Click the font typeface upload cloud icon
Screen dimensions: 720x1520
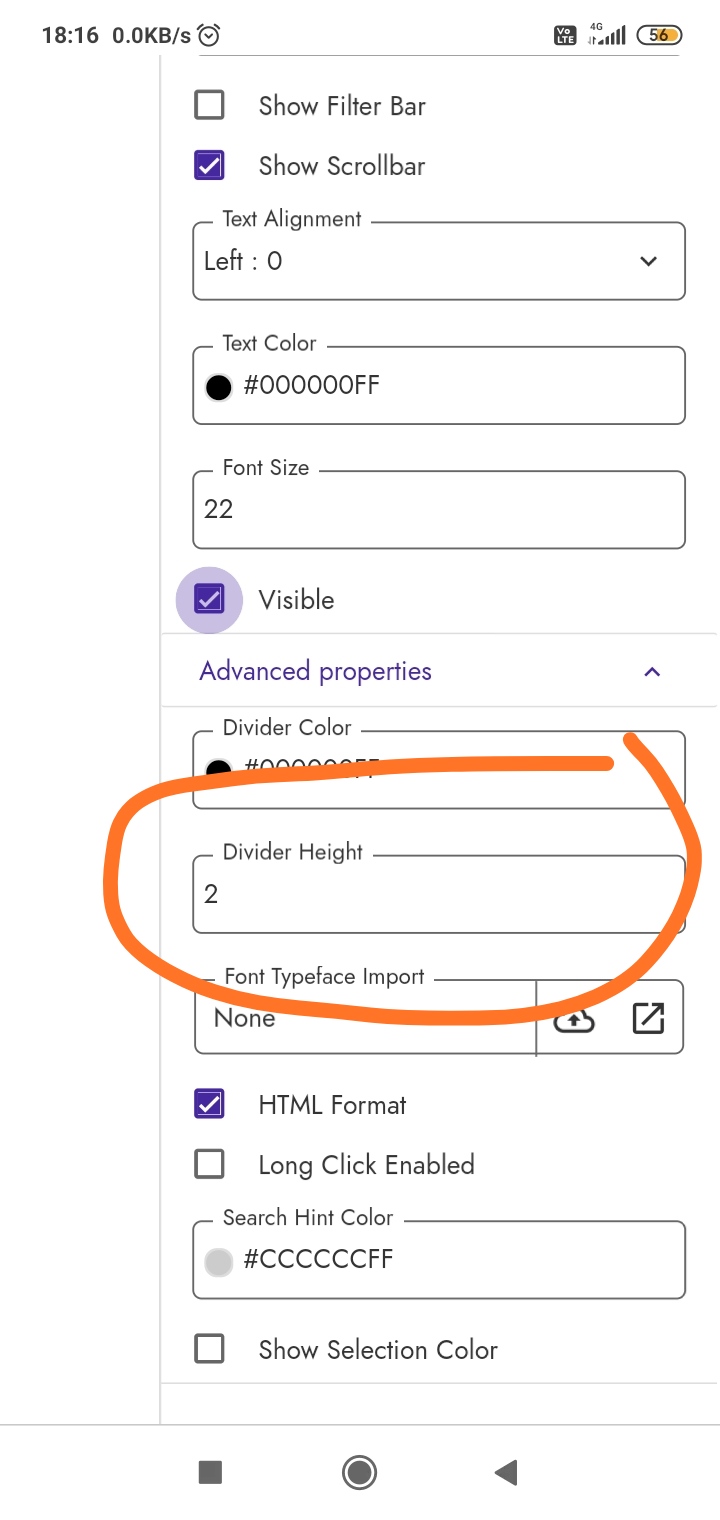[x=574, y=1019]
